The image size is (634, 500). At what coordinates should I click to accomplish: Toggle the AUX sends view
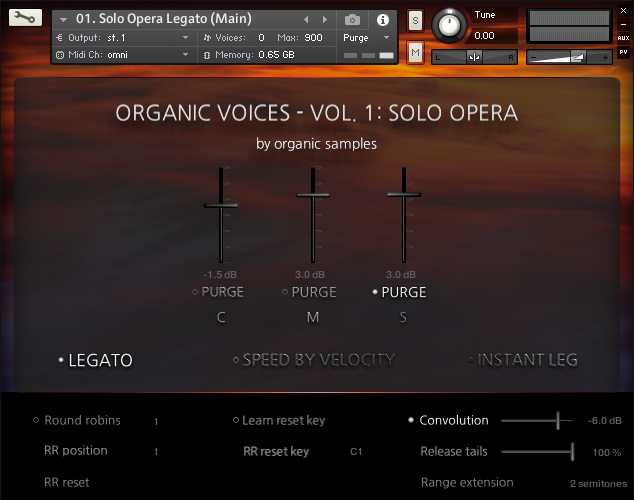click(623, 38)
